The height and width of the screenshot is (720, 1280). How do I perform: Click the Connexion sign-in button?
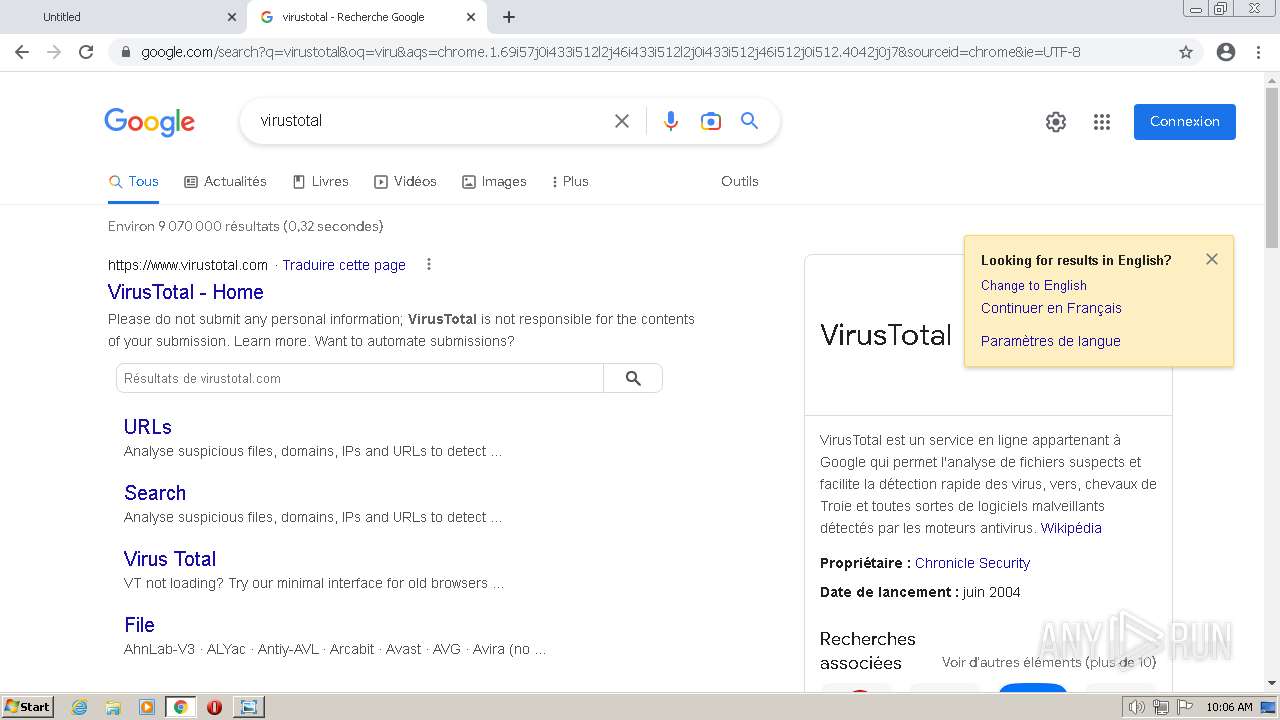1185,122
